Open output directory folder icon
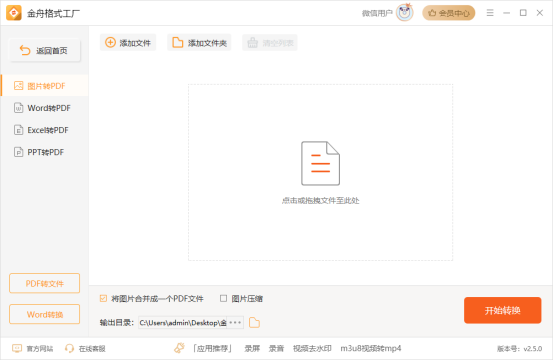 254,323
